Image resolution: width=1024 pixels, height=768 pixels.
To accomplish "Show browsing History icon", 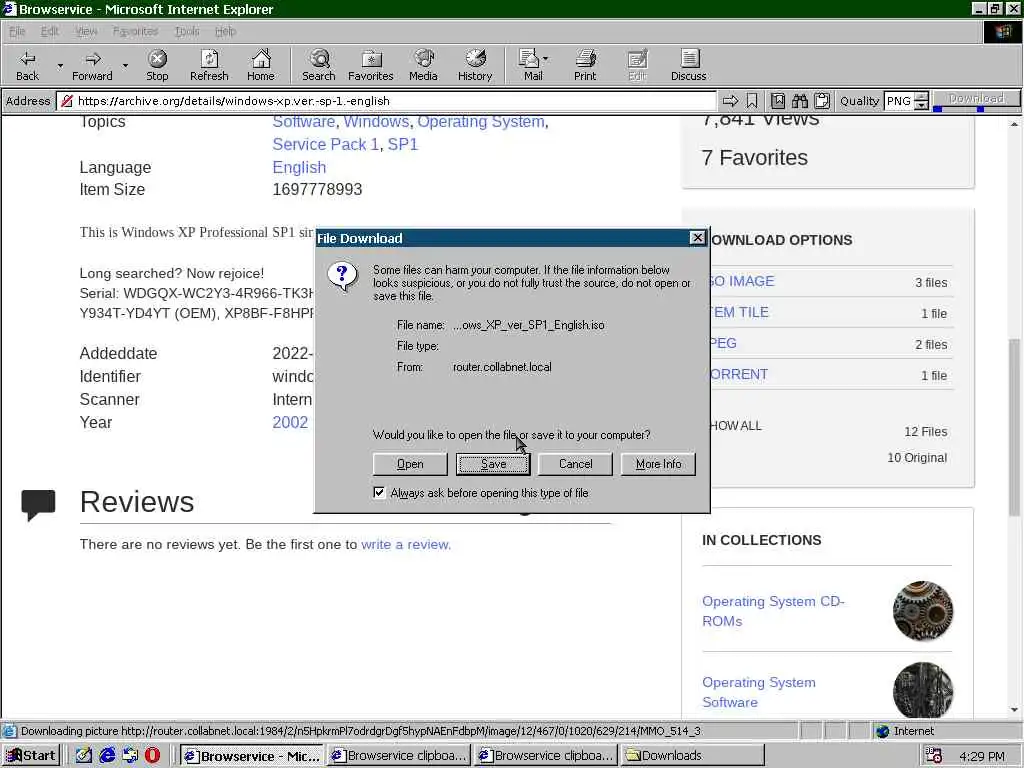I will pos(475,65).
